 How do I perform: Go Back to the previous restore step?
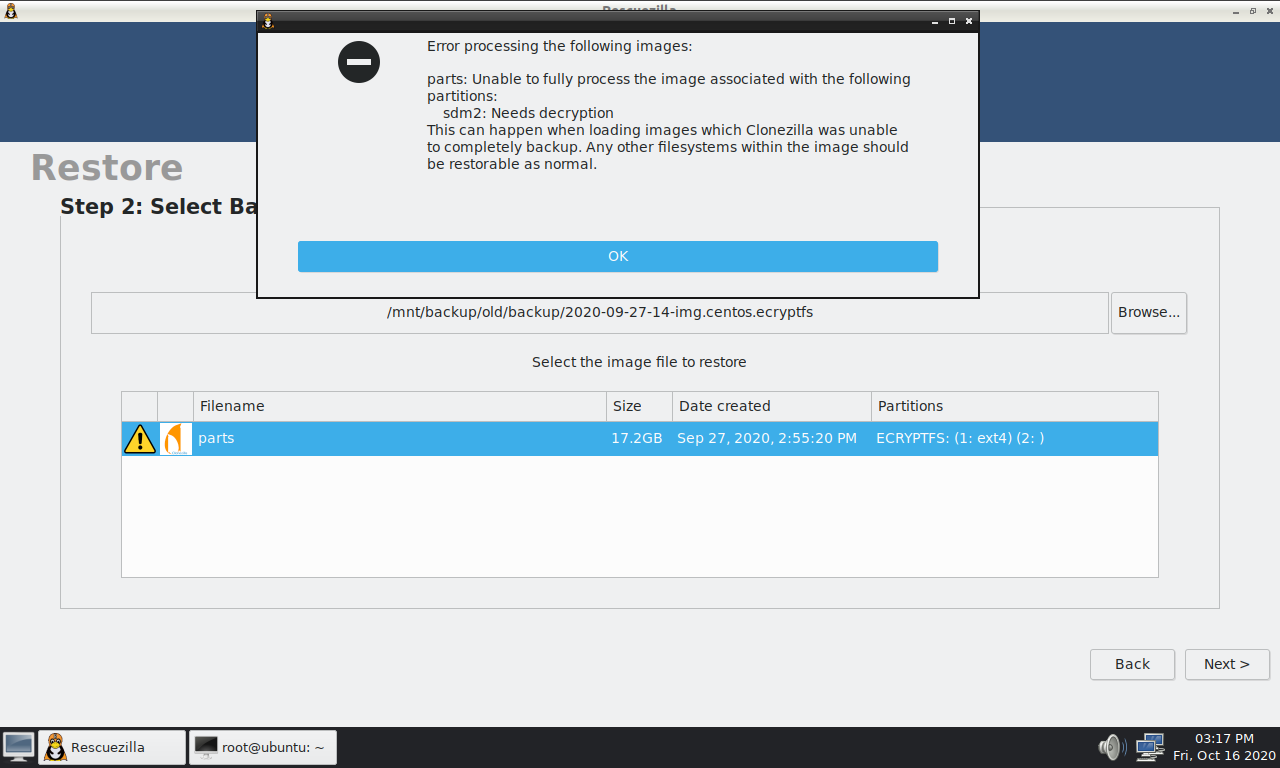(1131, 664)
